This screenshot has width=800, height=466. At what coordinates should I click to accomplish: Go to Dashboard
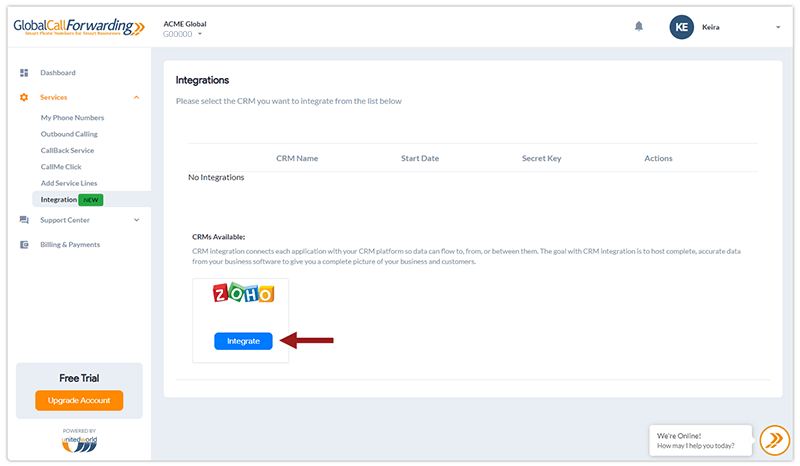click(x=58, y=72)
